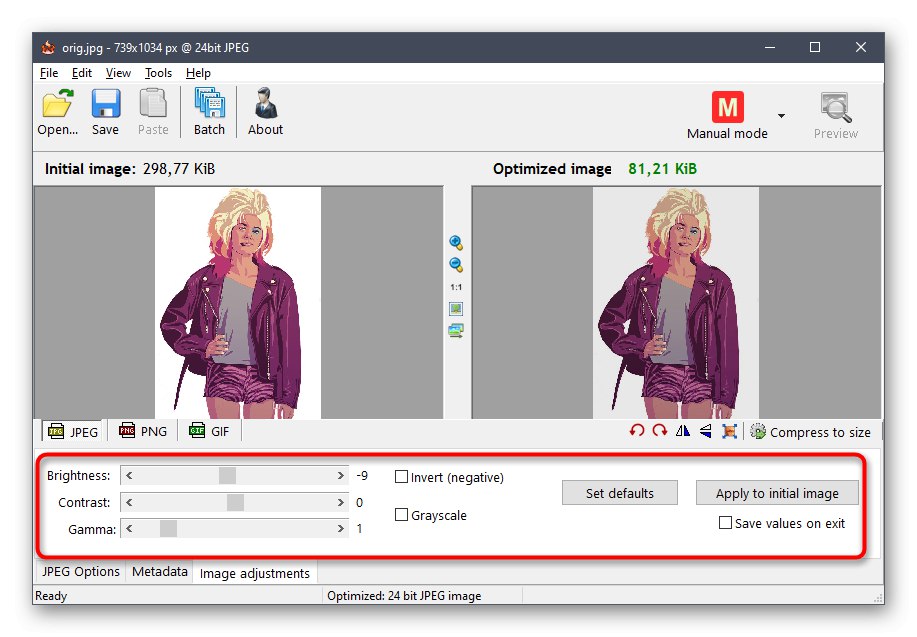This screenshot has height=637, width=917.
Task: Click the app icon in the title bar
Action: 48,47
